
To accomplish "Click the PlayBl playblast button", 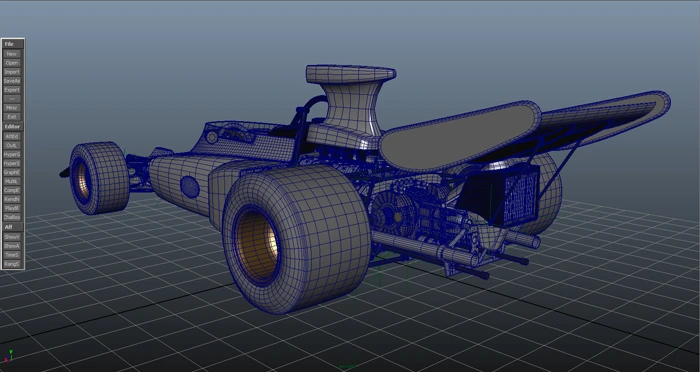I will [12, 208].
